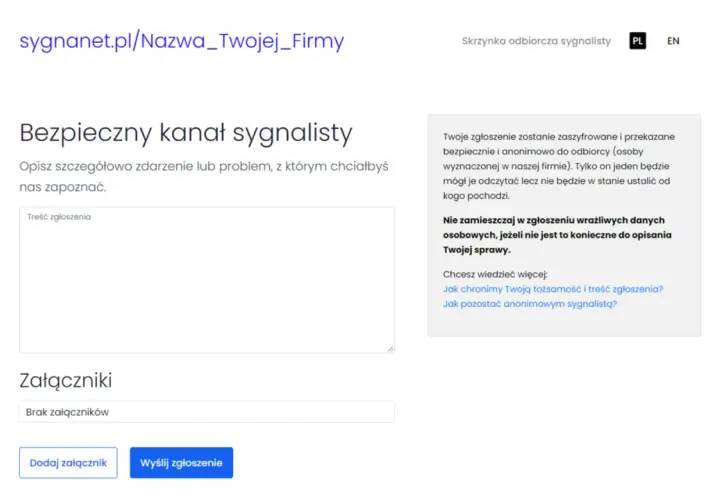Open link Jak pozostać anonimowym sygnalistą?
720x500 pixels.
click(530, 304)
